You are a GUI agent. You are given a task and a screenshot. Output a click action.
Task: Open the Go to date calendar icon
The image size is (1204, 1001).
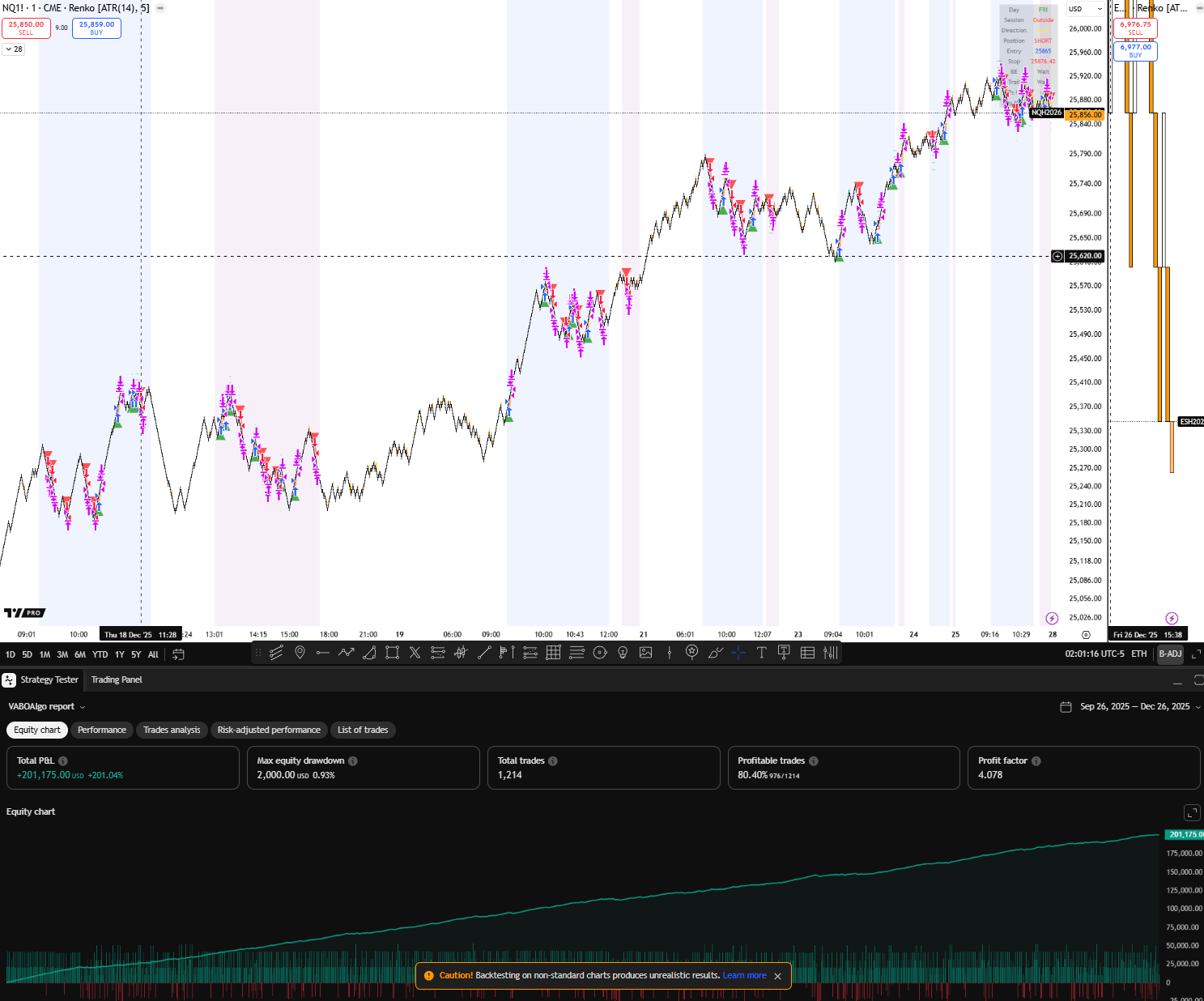[179, 654]
